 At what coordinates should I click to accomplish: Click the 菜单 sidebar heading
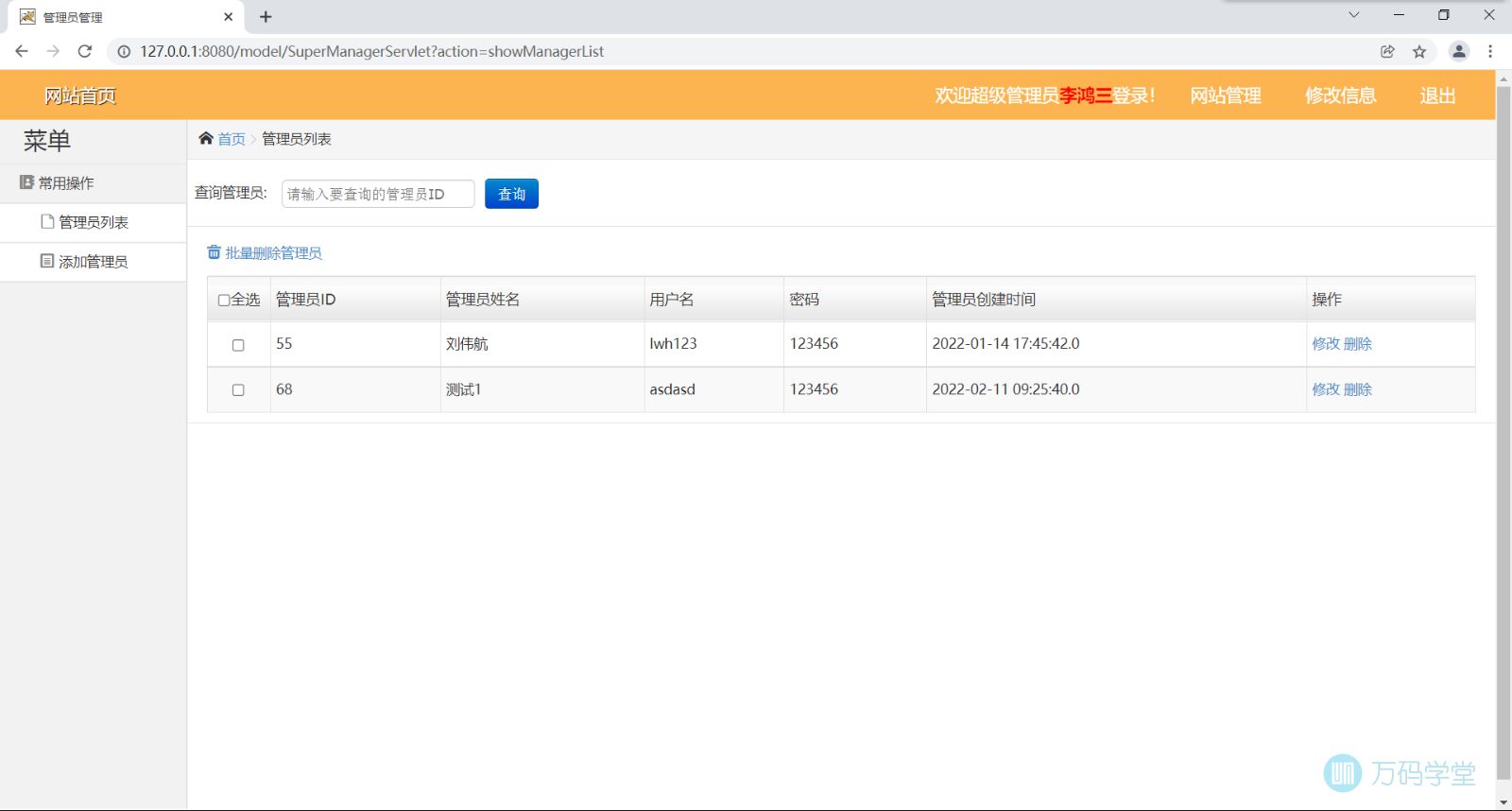pyautogui.click(x=47, y=141)
